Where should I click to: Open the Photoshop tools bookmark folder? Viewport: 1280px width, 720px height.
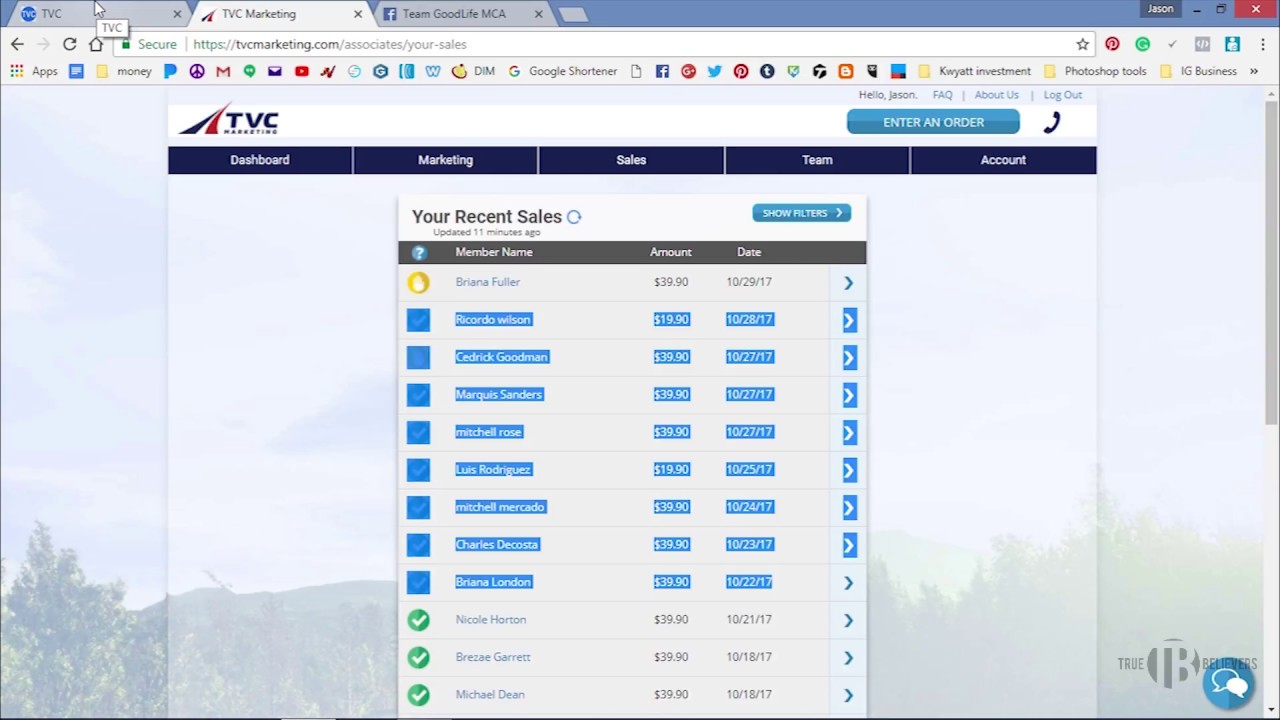coord(1095,71)
